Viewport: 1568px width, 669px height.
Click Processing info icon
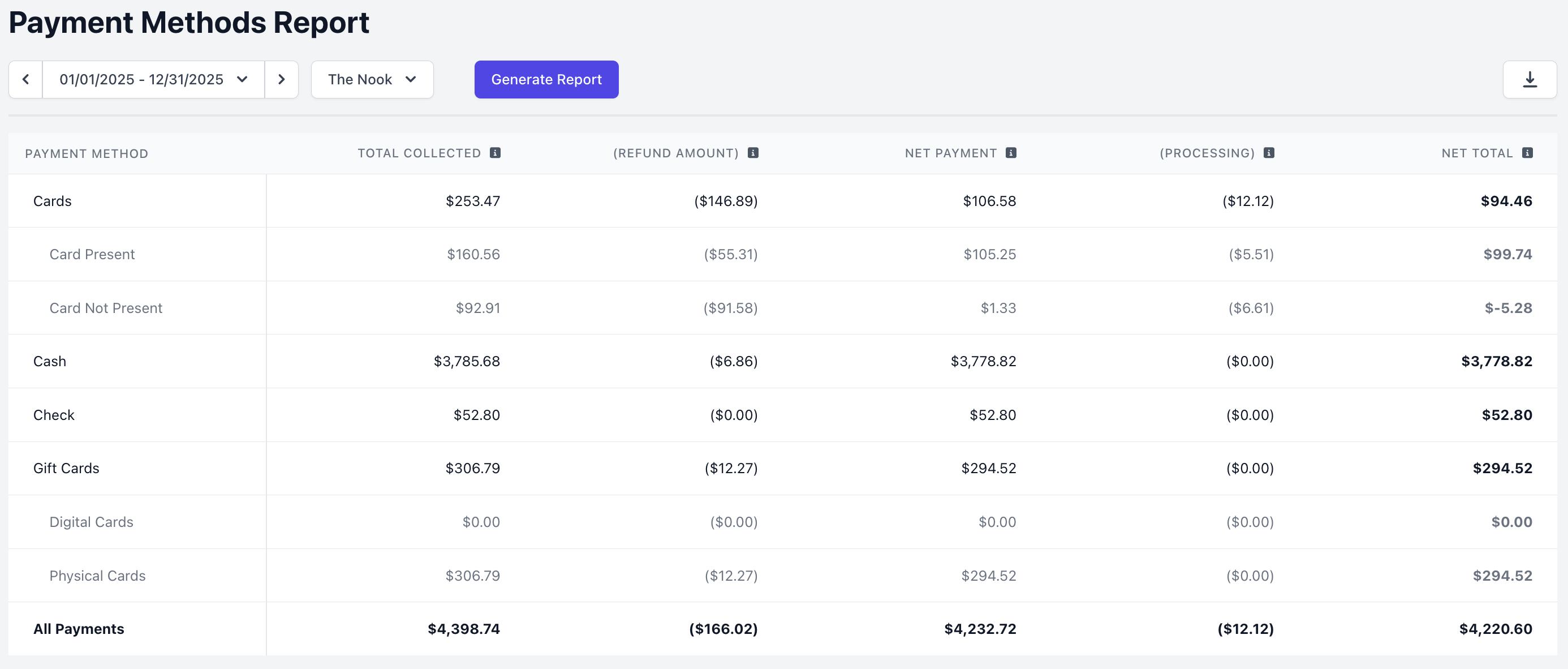point(1269,153)
